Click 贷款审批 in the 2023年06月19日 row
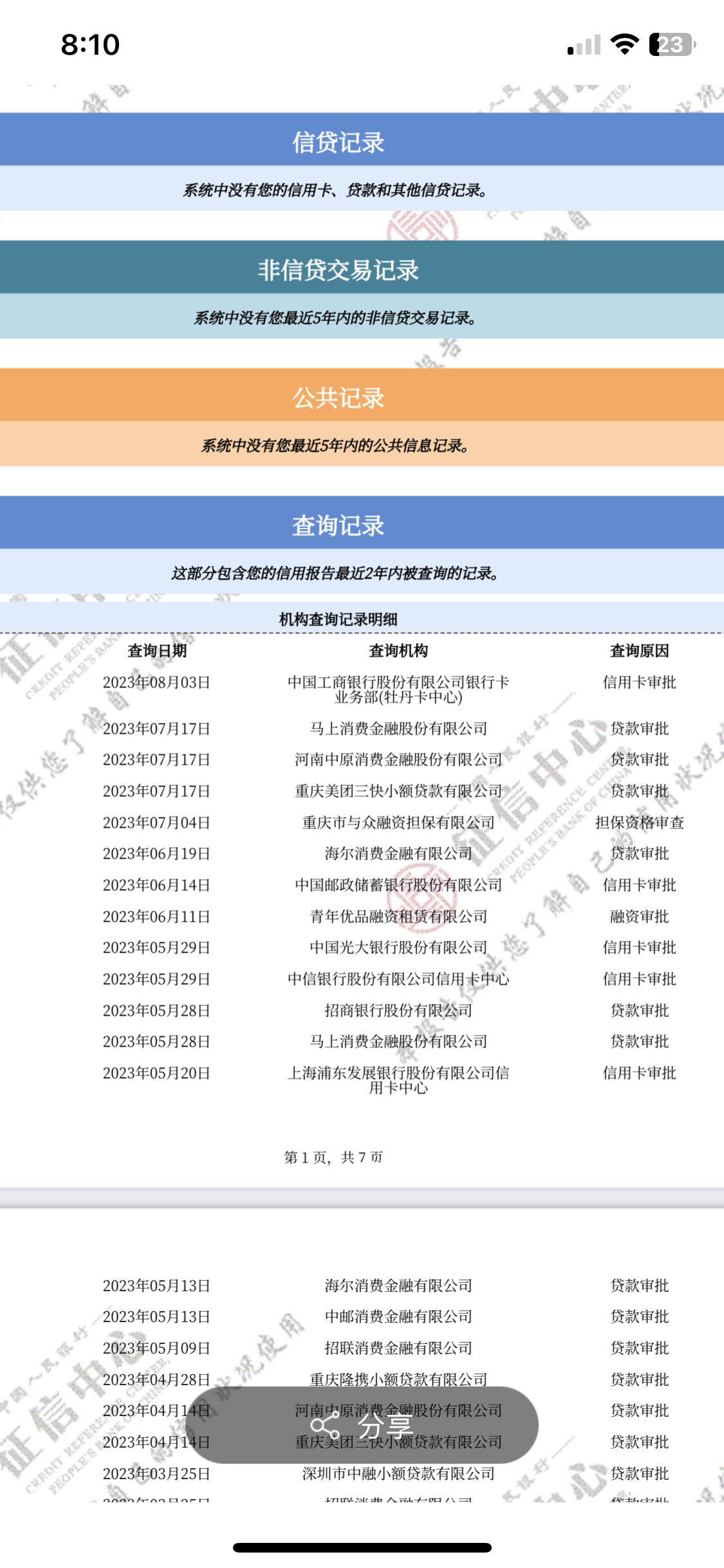The height and width of the screenshot is (1568, 724). point(640,854)
